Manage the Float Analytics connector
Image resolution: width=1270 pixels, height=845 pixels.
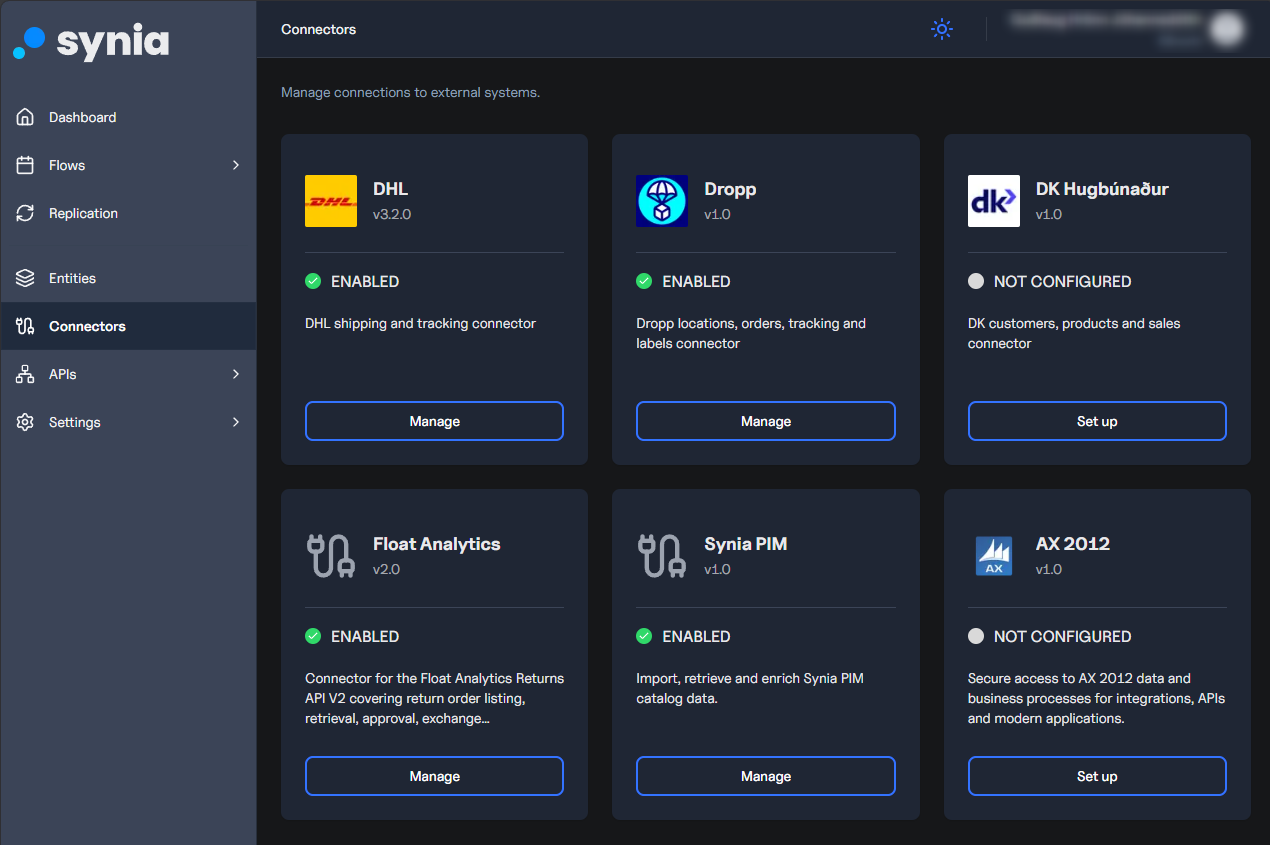click(x=434, y=776)
